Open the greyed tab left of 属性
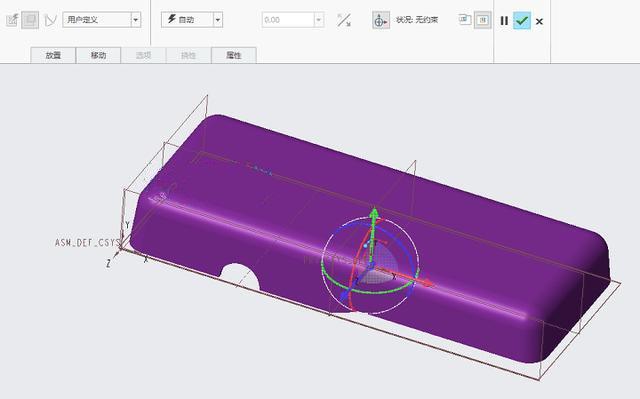This screenshot has height=399, width=640. pyautogui.click(x=188, y=55)
